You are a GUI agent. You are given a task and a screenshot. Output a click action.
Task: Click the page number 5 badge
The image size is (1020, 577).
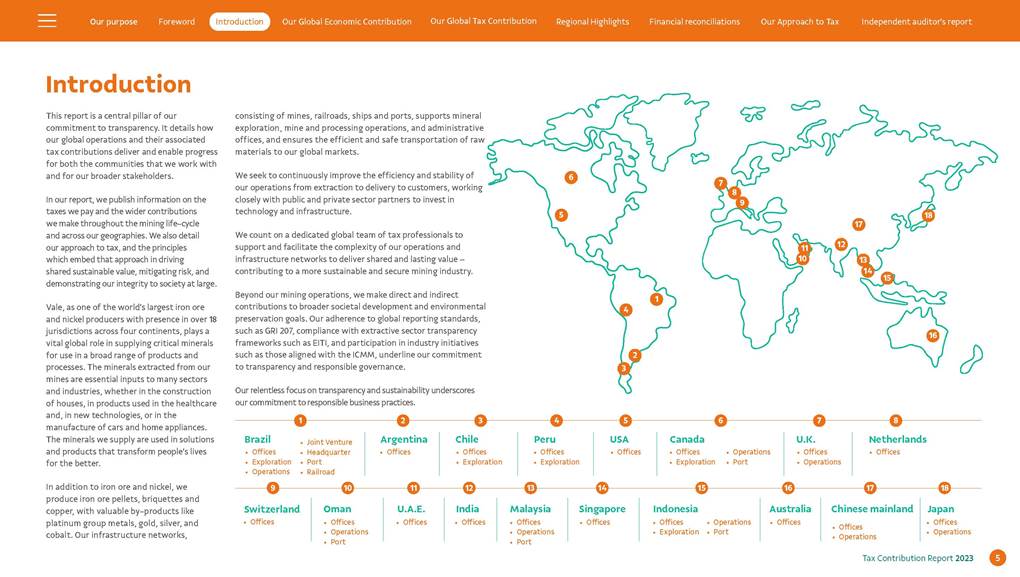coord(997,557)
